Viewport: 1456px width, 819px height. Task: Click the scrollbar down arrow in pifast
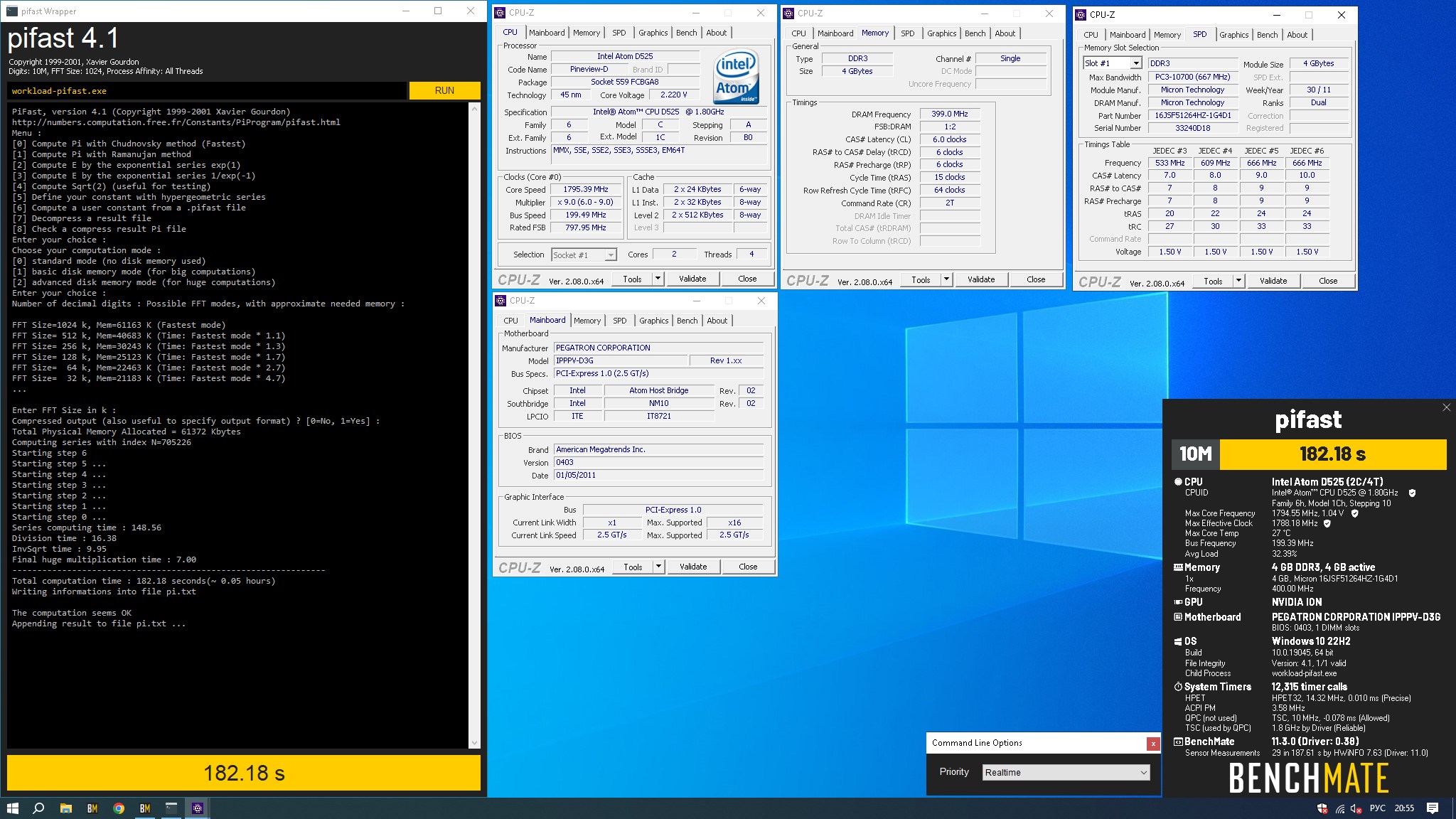pos(475,743)
